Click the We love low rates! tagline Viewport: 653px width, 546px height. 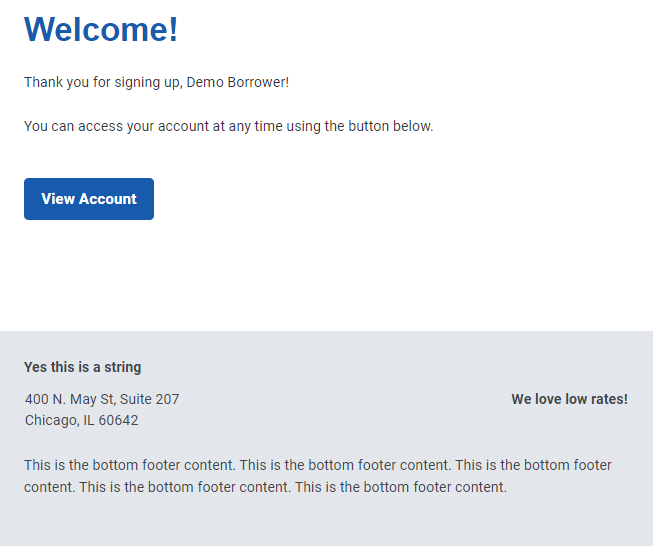pyautogui.click(x=569, y=399)
